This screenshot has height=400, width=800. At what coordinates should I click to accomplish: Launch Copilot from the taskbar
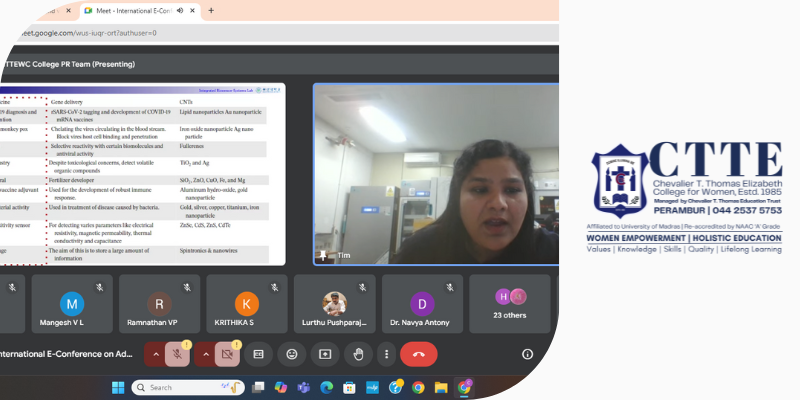coord(281,388)
